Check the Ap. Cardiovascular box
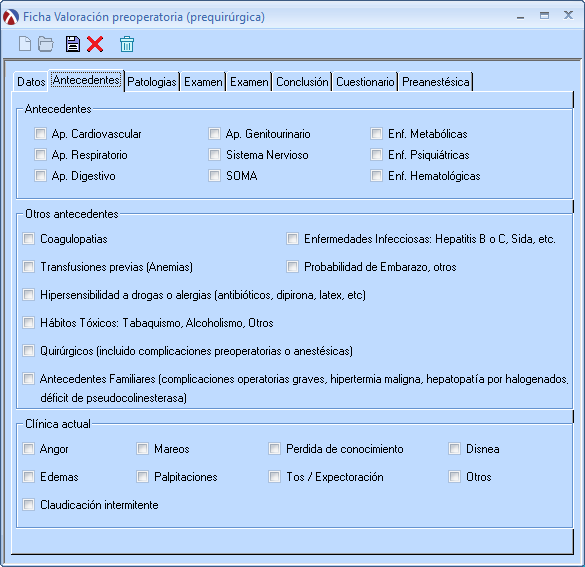Image resolution: width=585 pixels, height=567 pixels. [x=40, y=134]
